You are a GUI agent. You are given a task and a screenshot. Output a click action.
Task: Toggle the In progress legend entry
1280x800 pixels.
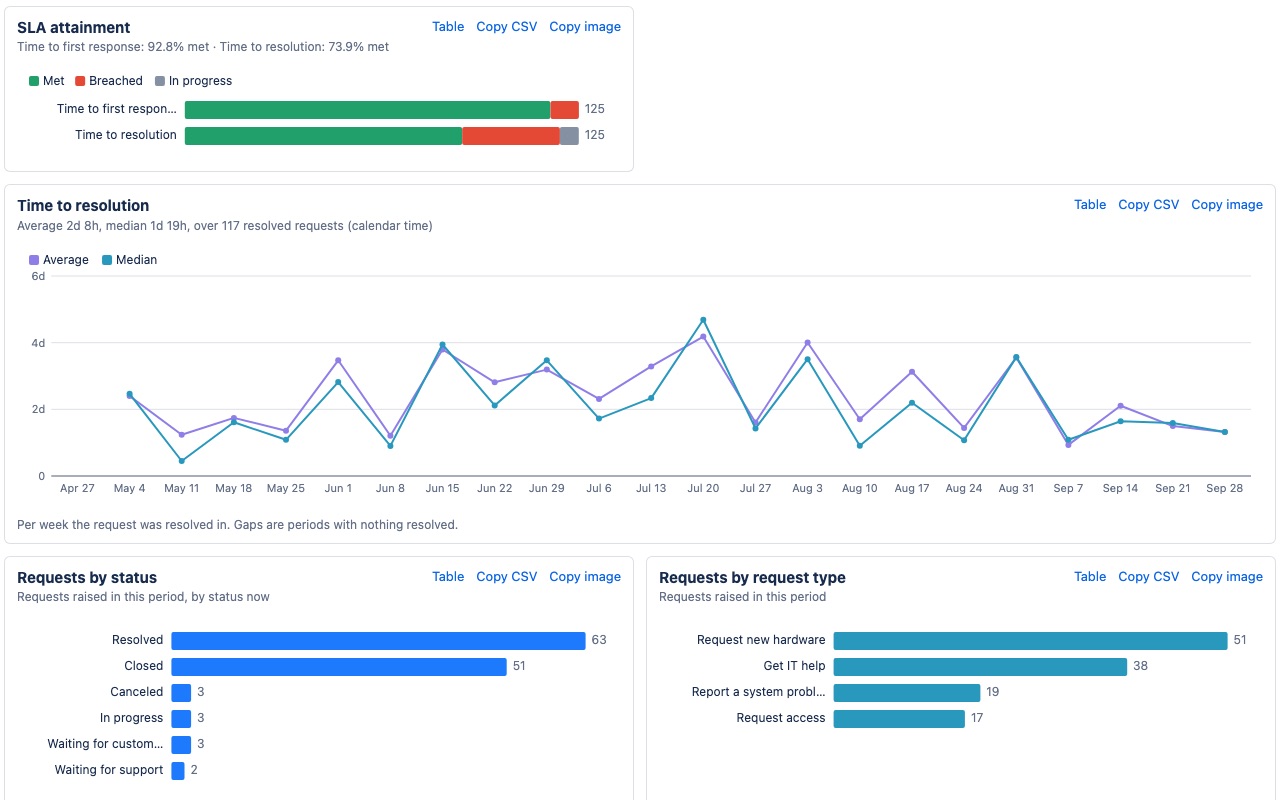pos(193,81)
